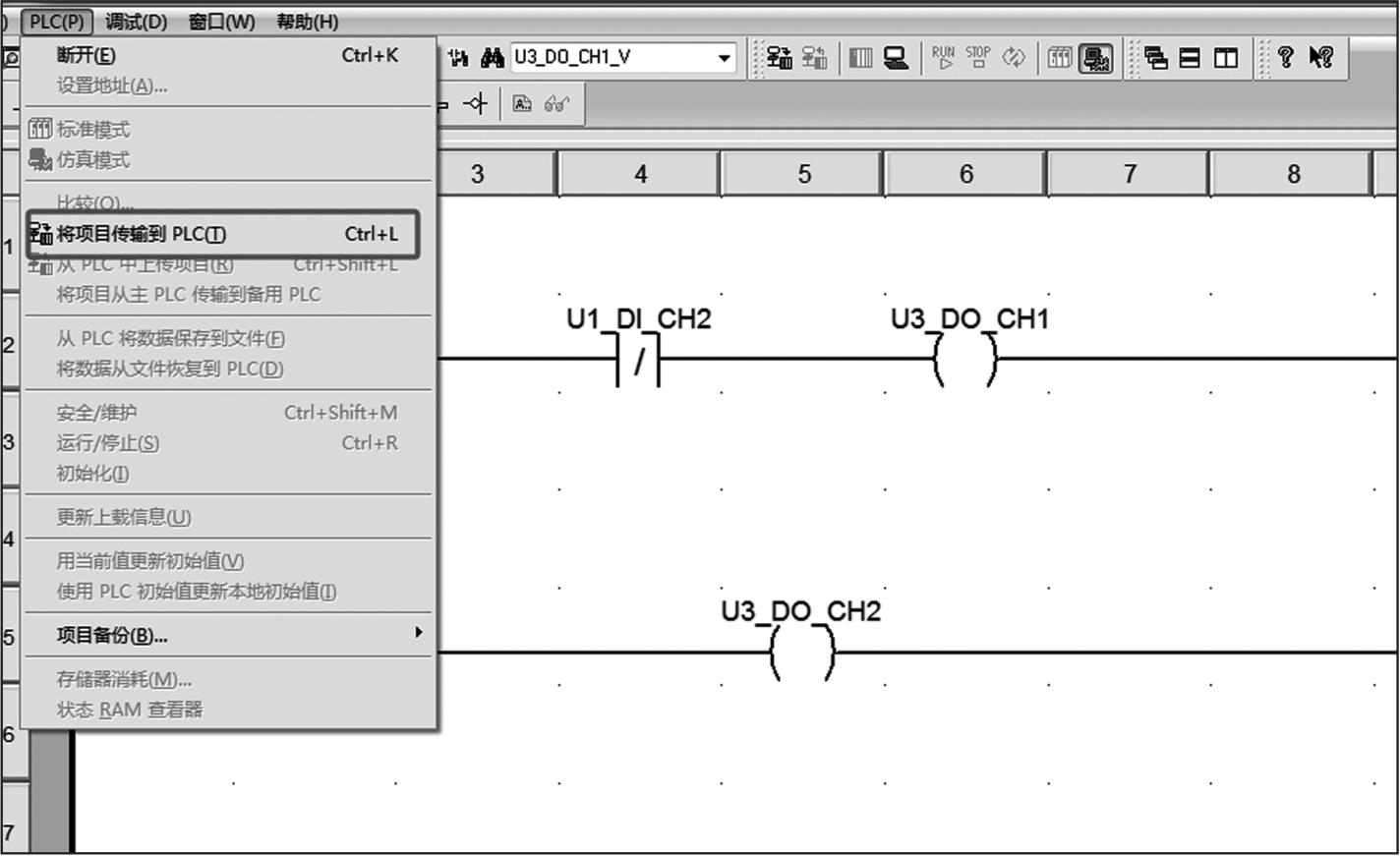
Task: Click column header 6
Action: [x=966, y=175]
